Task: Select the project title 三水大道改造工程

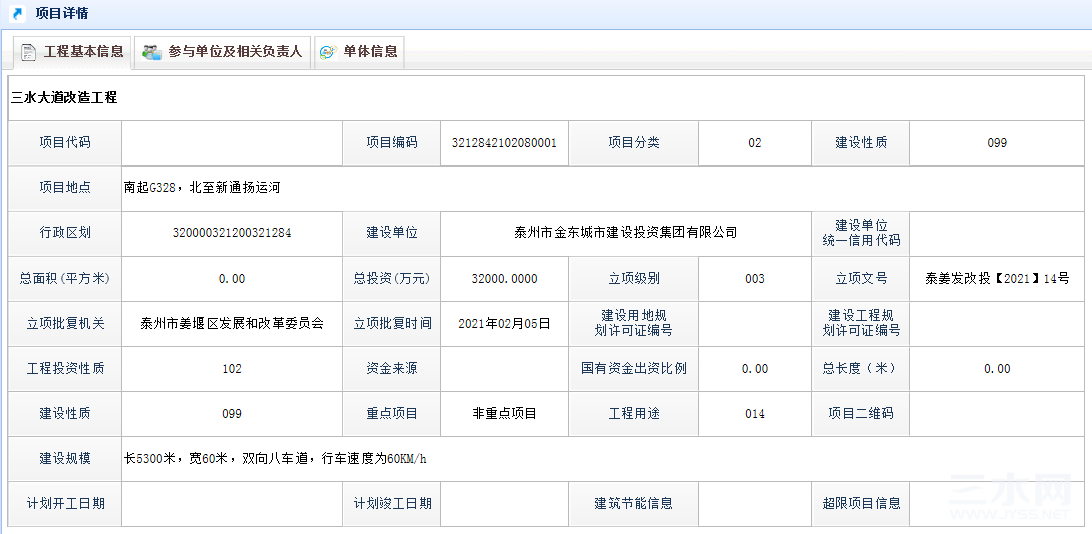Action: pyautogui.click(x=64, y=97)
